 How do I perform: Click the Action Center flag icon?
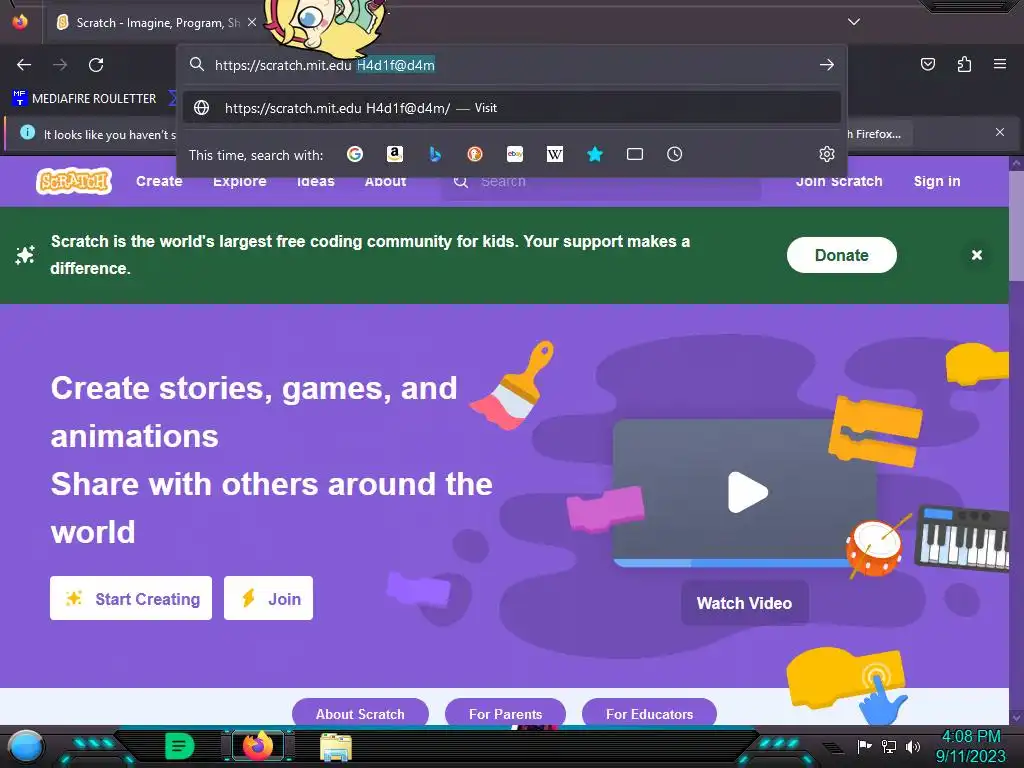click(x=865, y=746)
